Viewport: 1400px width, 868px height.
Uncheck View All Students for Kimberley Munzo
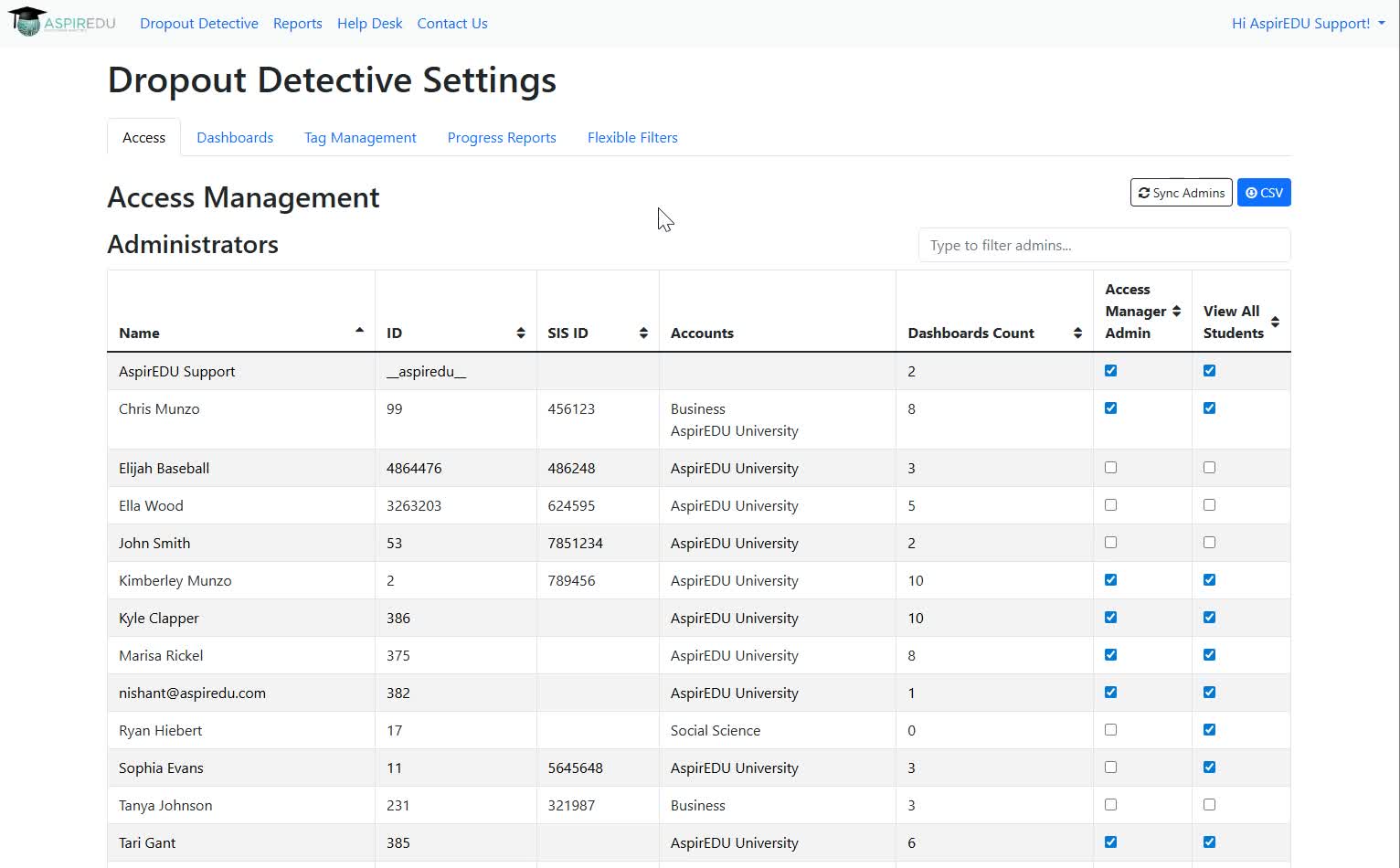(1209, 580)
